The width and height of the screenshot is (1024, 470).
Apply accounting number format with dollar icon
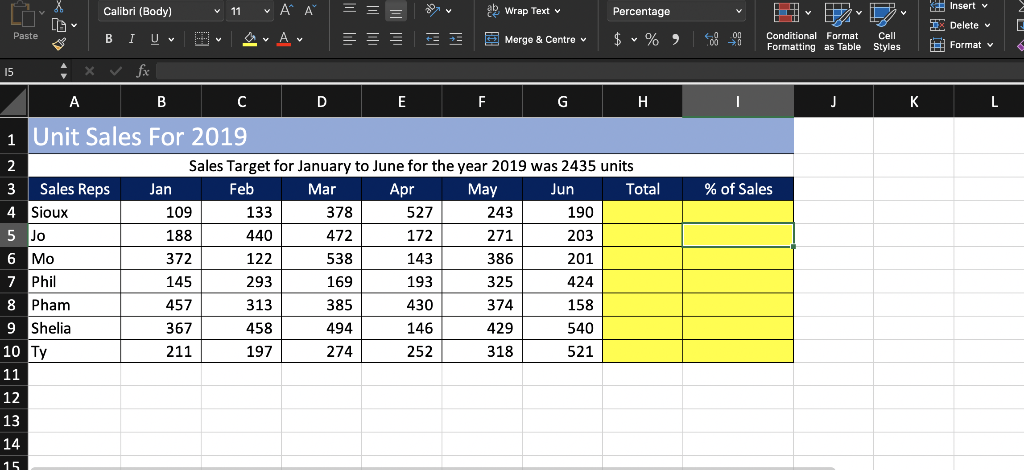tap(618, 39)
